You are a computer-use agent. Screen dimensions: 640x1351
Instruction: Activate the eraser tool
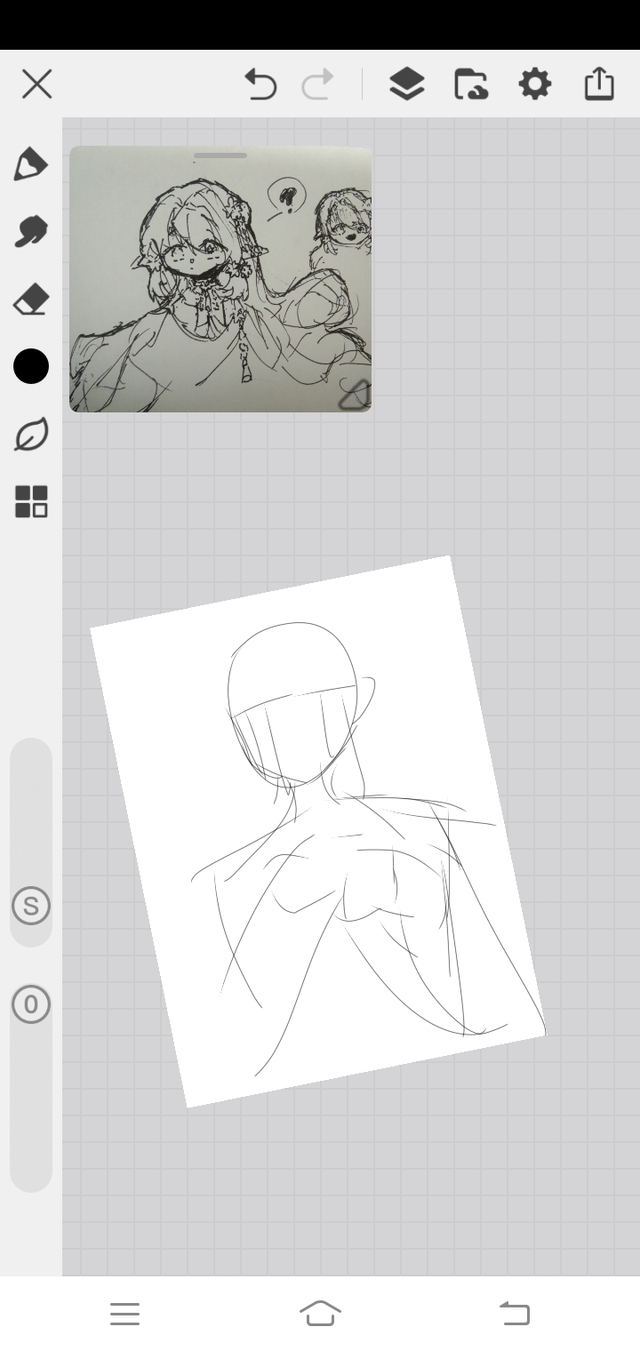30,299
